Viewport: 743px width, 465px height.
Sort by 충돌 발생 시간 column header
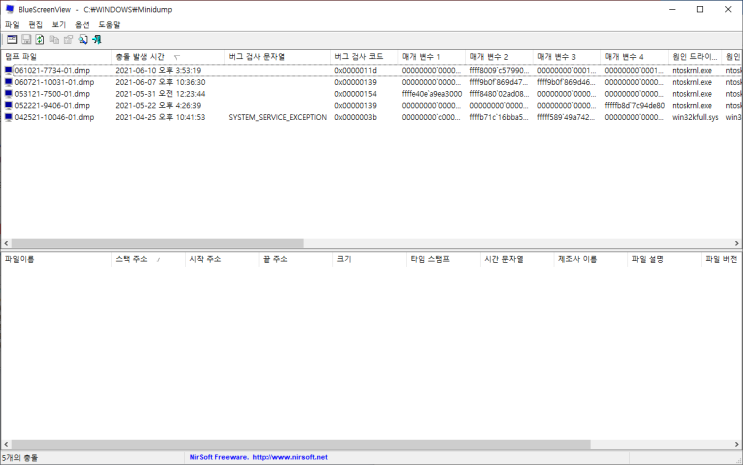click(140, 57)
